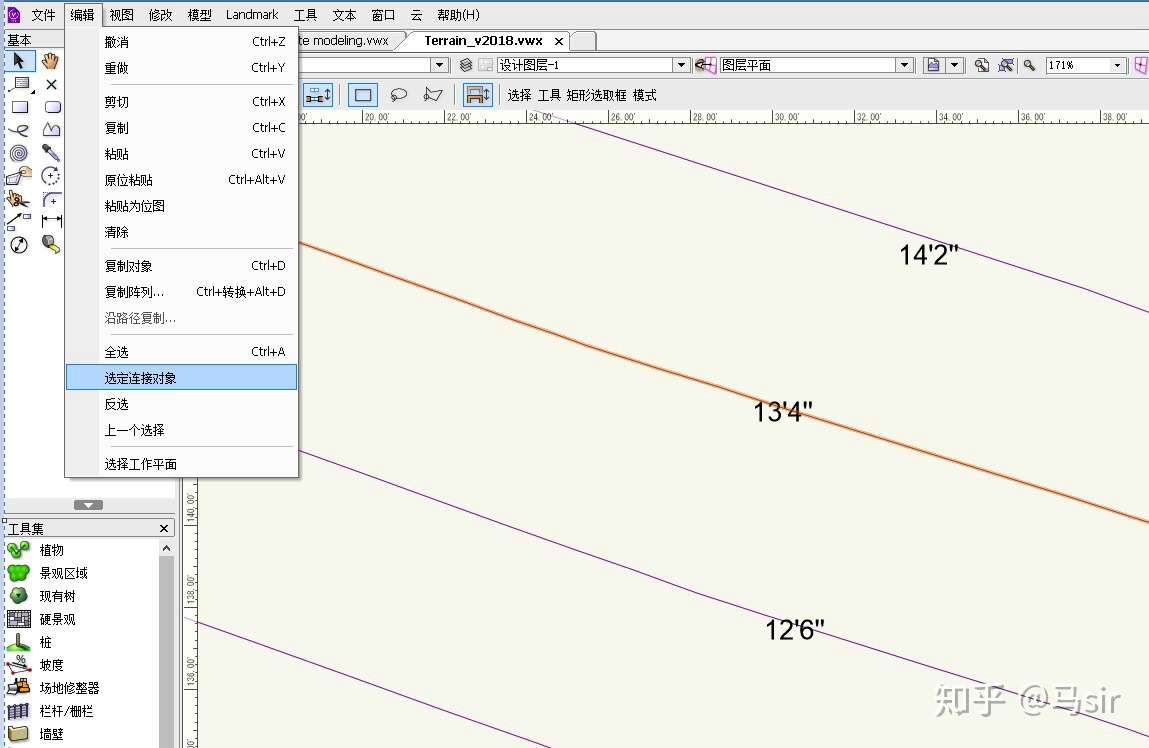Open the 模型 menu
1149x748 pixels.
coord(199,15)
